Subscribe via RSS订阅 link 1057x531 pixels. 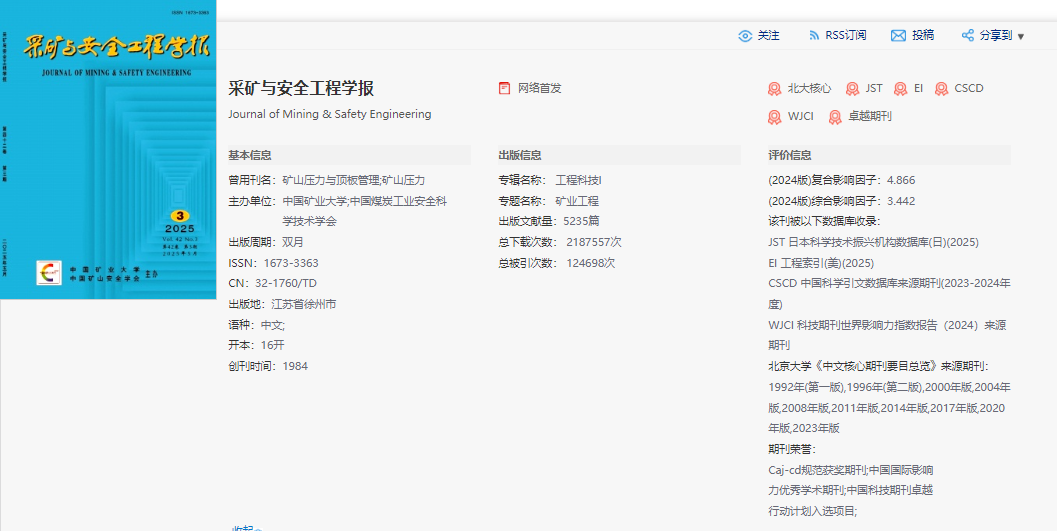pos(846,36)
